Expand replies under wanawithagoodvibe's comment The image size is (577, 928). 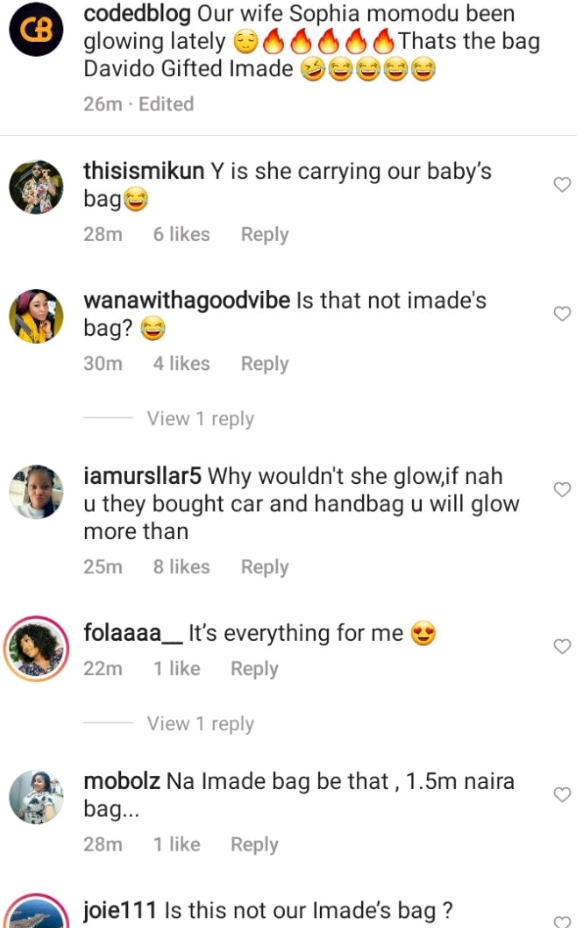pos(200,419)
